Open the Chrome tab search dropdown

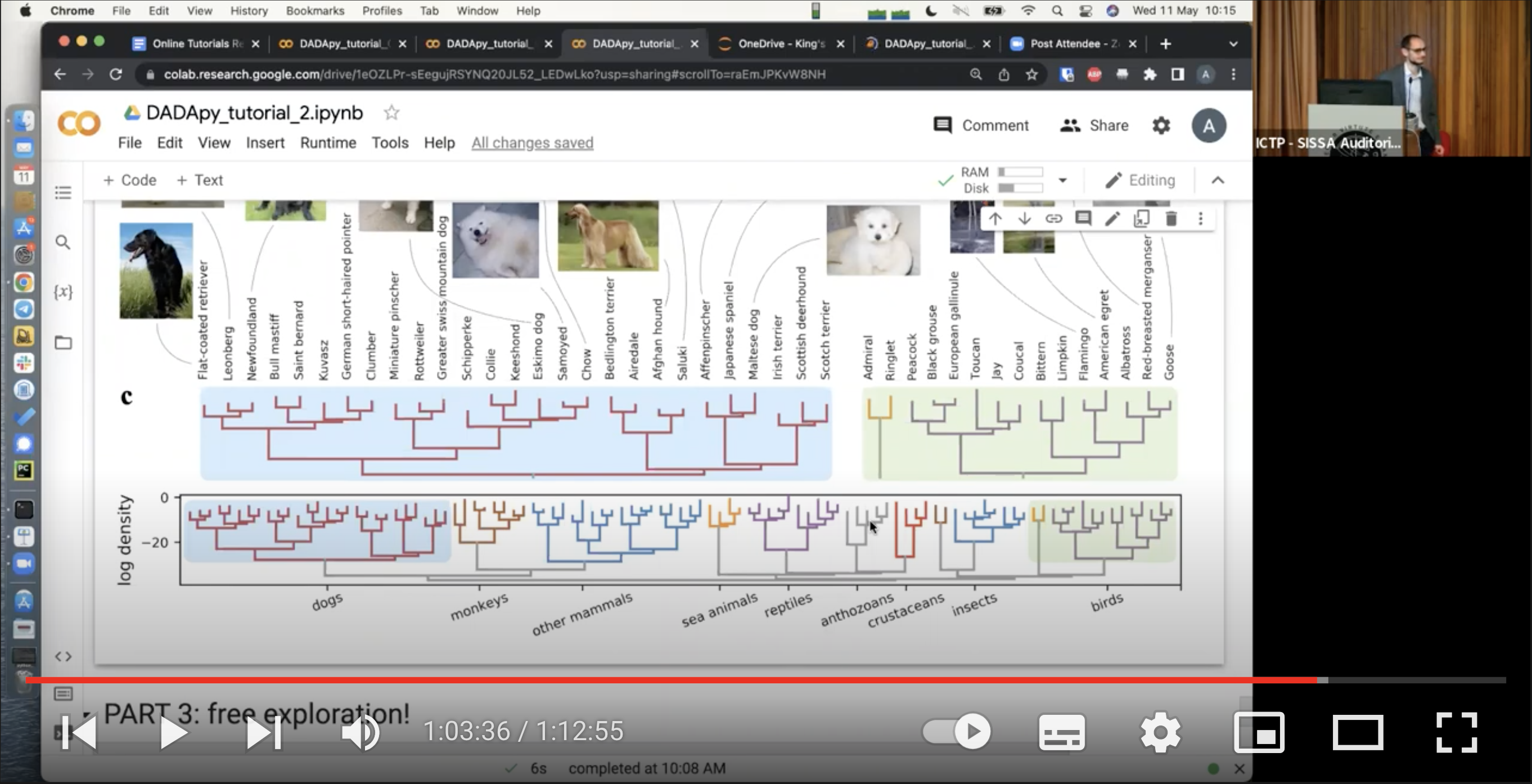coord(1233,44)
